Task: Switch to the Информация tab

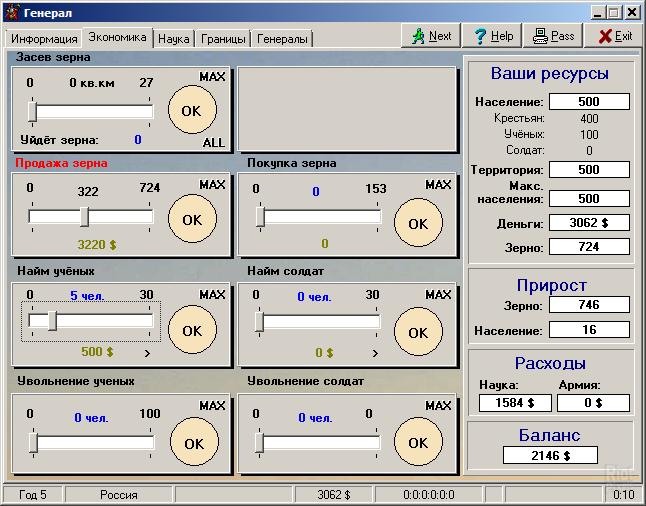Action: [44, 39]
